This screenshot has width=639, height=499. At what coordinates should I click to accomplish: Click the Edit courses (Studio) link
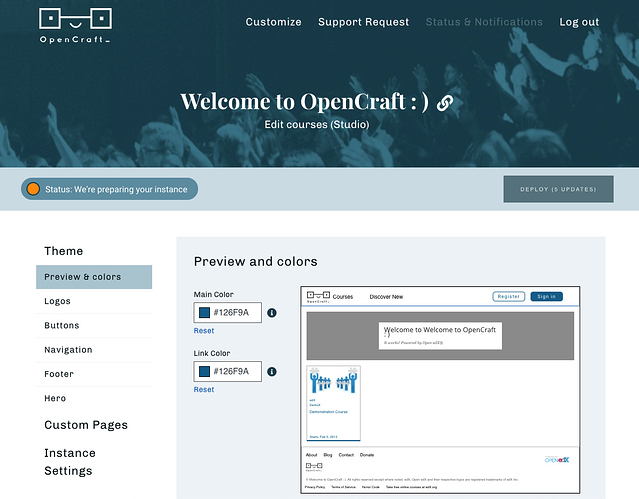point(317,124)
